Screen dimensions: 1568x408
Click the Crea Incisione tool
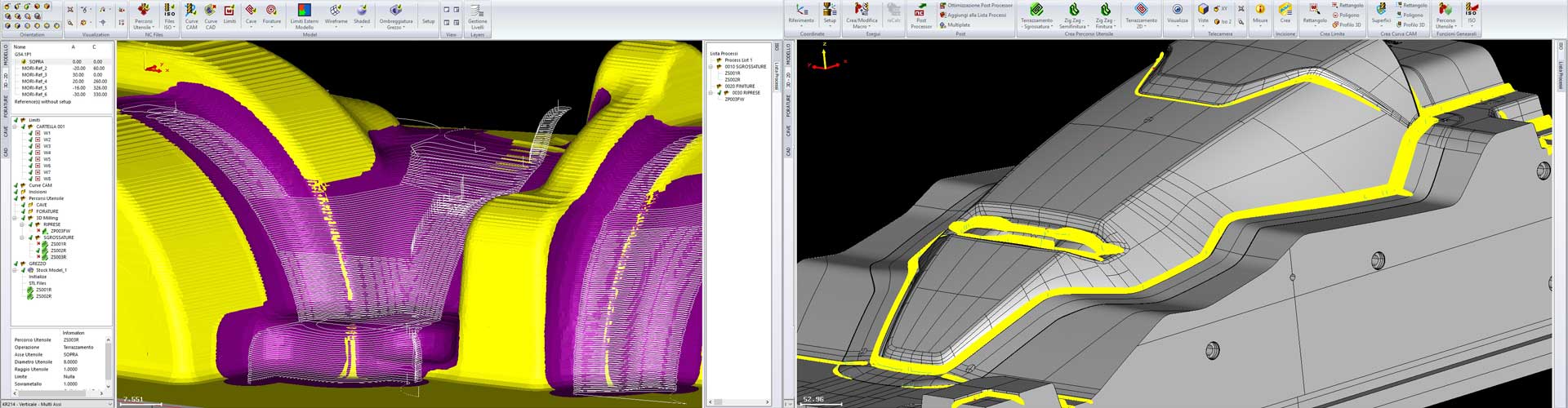pyautogui.click(x=1285, y=14)
